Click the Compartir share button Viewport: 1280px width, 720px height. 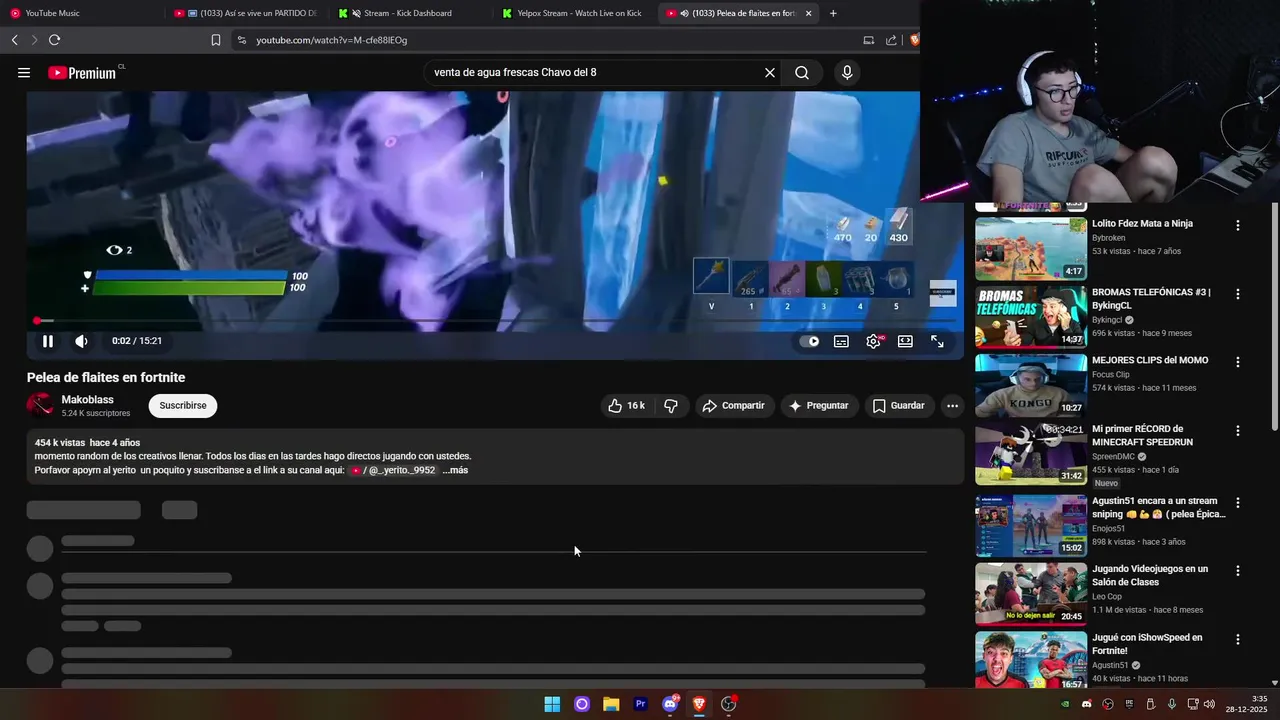pos(733,405)
